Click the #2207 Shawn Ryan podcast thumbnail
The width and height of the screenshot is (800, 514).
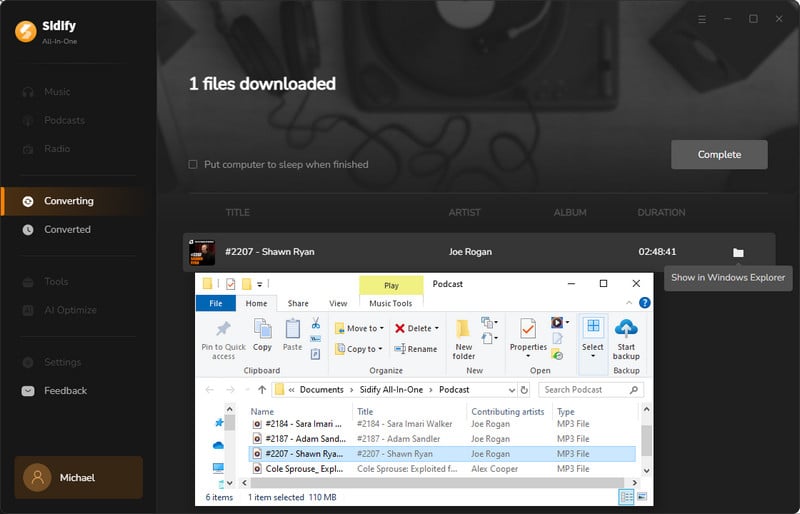pyautogui.click(x=202, y=252)
